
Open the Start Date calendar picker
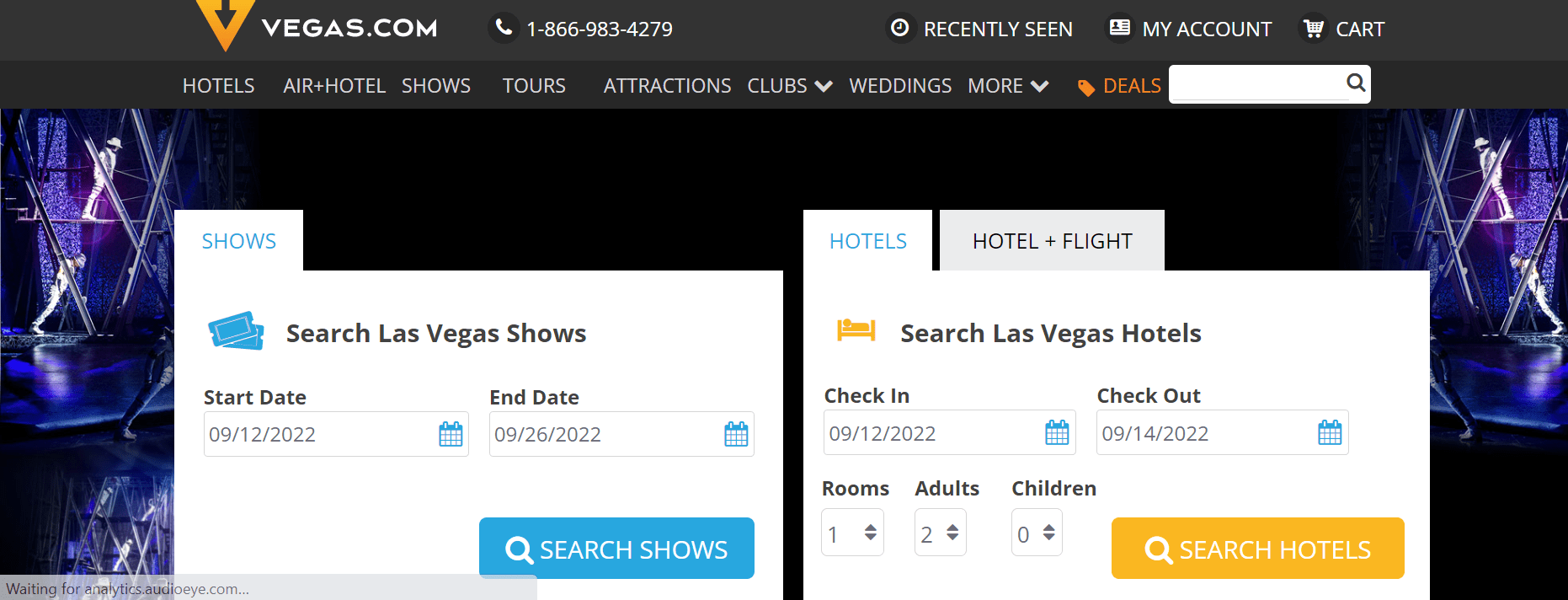point(451,435)
